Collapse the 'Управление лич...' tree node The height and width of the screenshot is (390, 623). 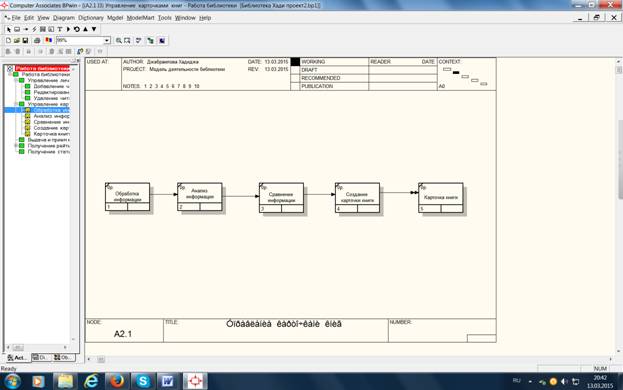click(16, 80)
